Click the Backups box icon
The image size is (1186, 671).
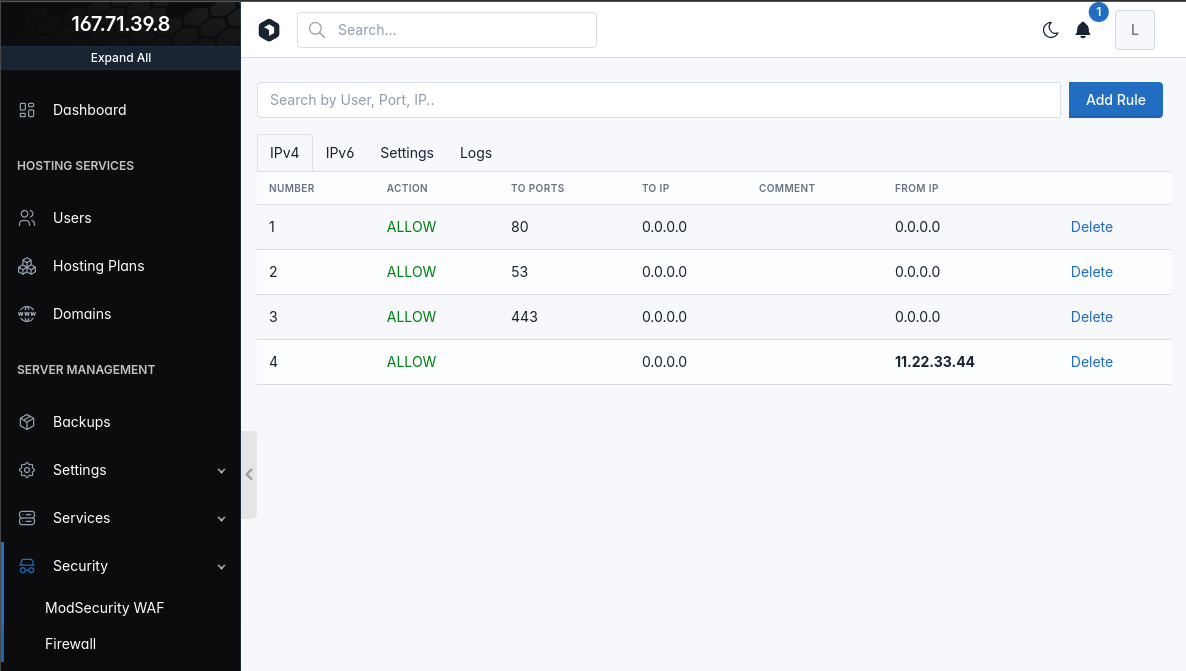click(x=27, y=422)
